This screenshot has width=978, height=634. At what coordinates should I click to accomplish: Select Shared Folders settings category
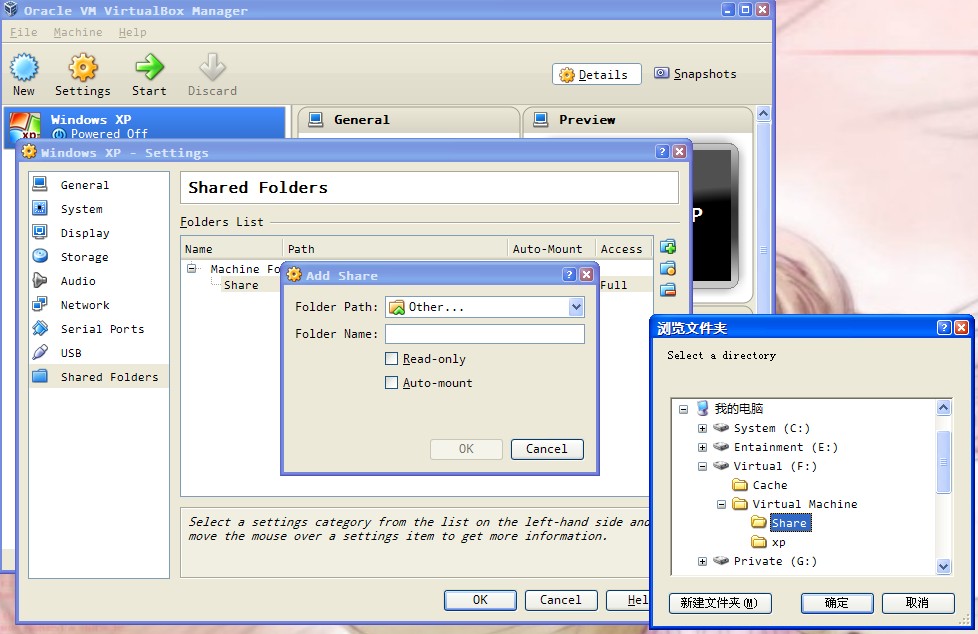coord(99,376)
